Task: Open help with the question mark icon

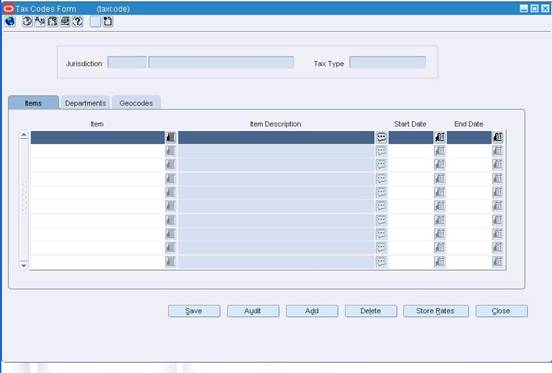Action: [x=78, y=21]
